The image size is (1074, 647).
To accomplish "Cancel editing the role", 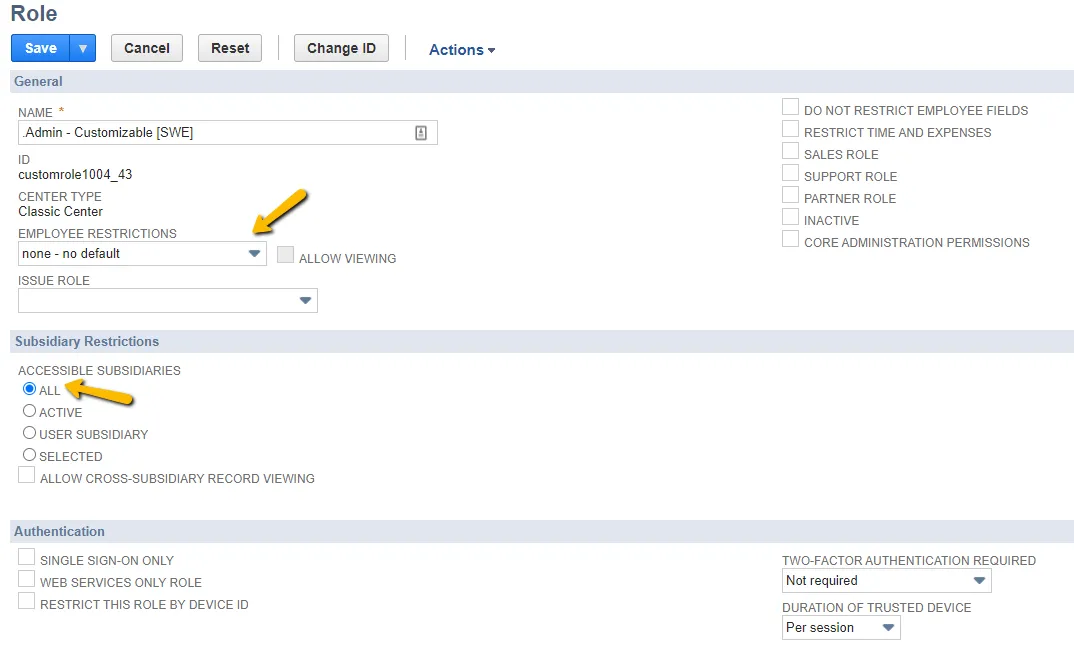I will click(147, 49).
